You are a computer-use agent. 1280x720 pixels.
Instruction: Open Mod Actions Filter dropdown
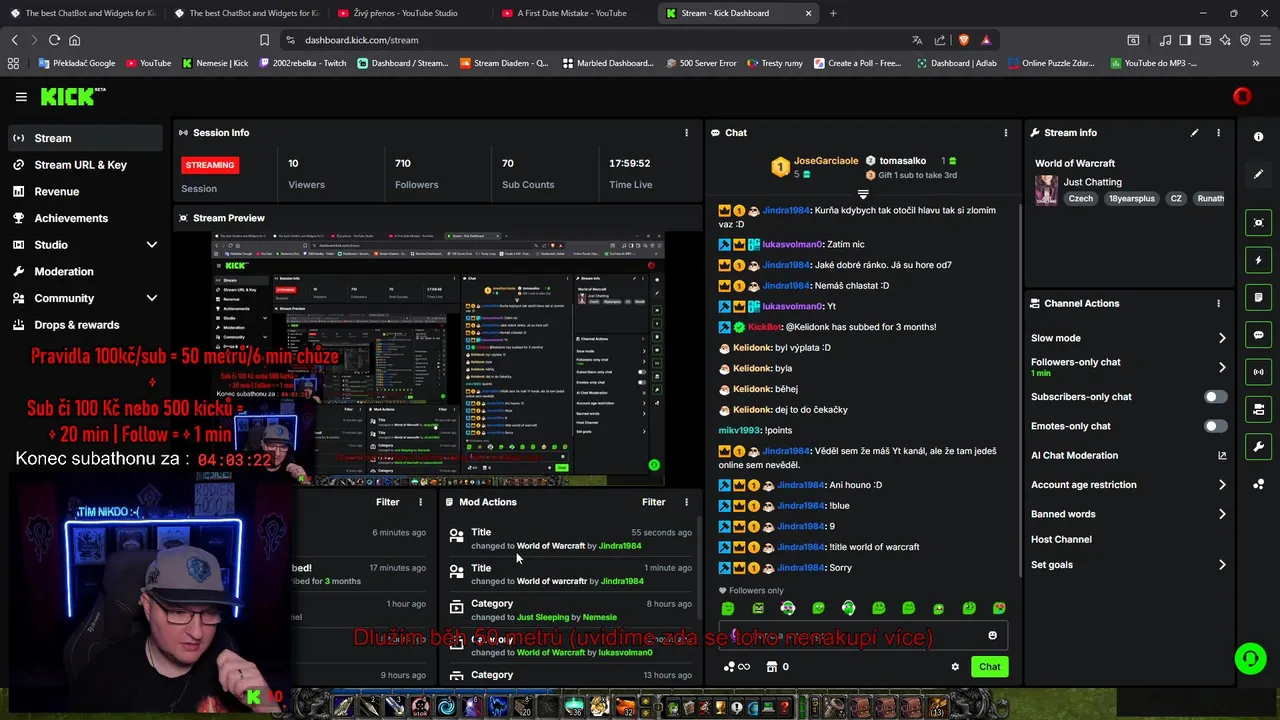point(653,502)
